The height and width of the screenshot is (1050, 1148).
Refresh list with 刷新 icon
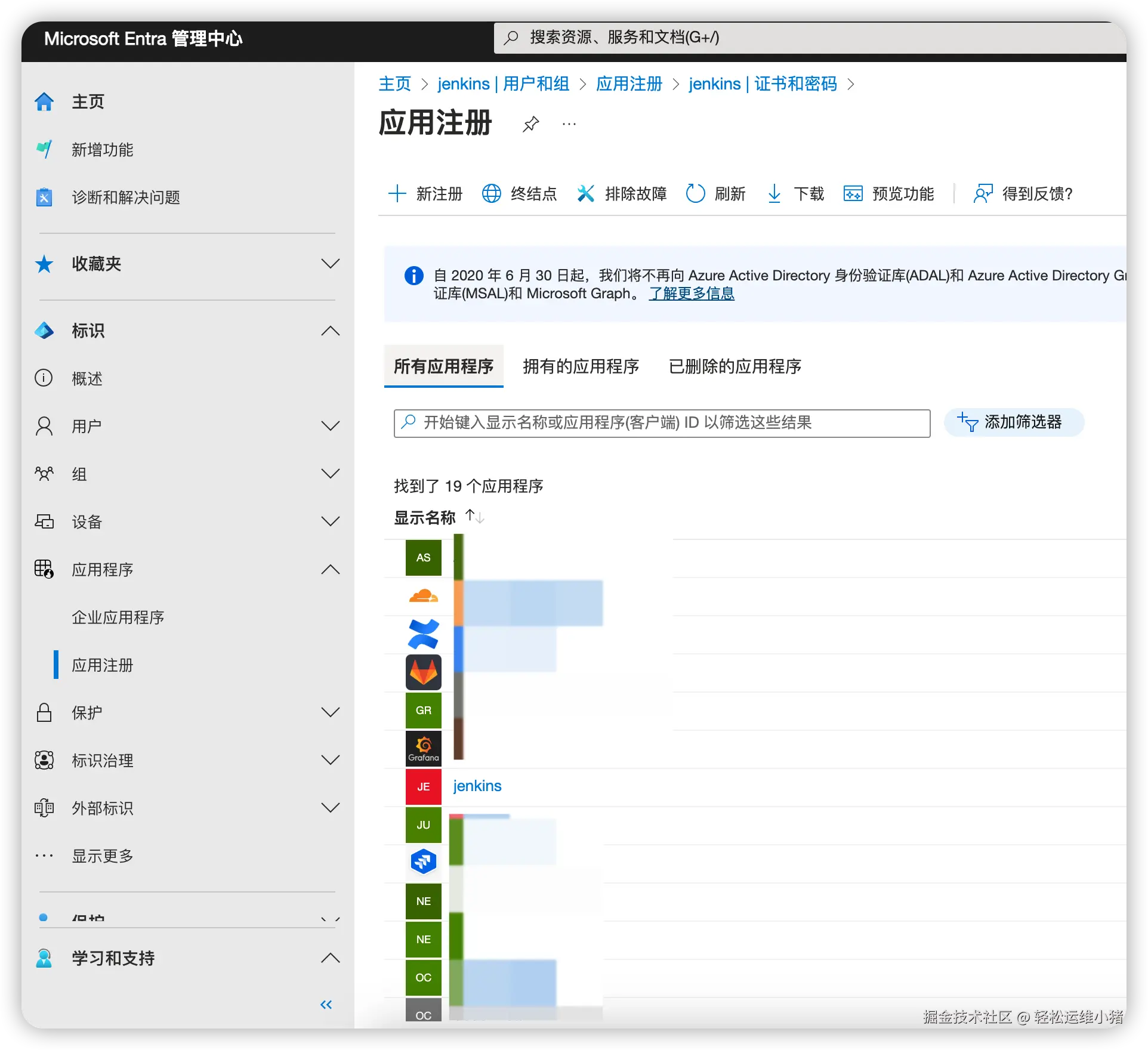click(695, 193)
